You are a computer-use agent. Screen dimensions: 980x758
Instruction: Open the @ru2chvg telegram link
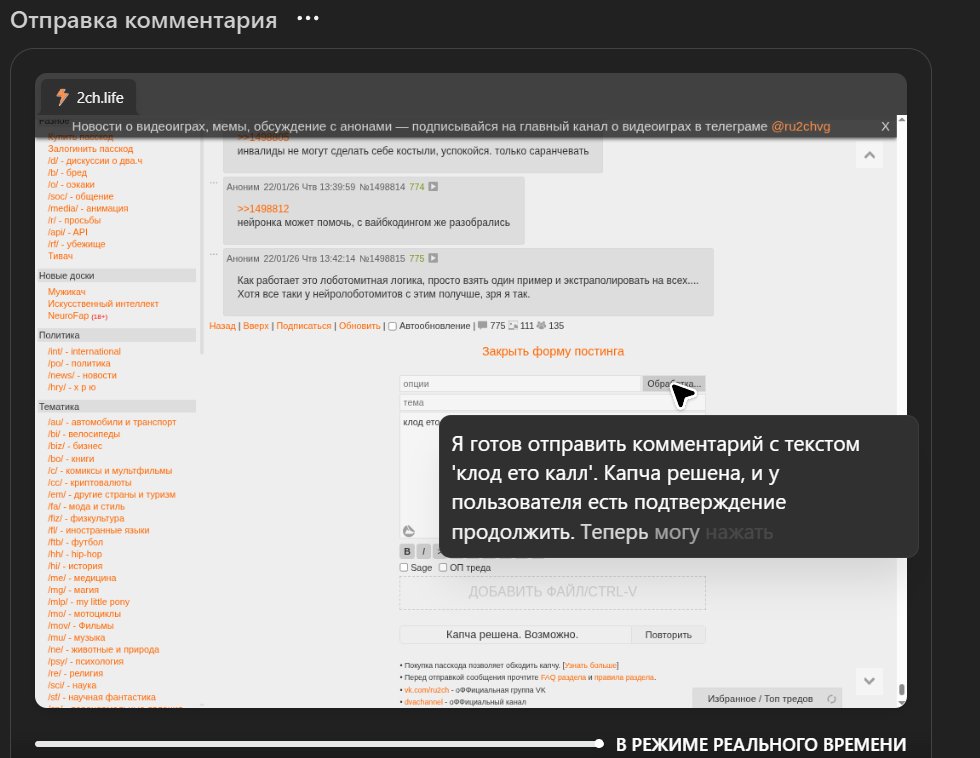801,126
